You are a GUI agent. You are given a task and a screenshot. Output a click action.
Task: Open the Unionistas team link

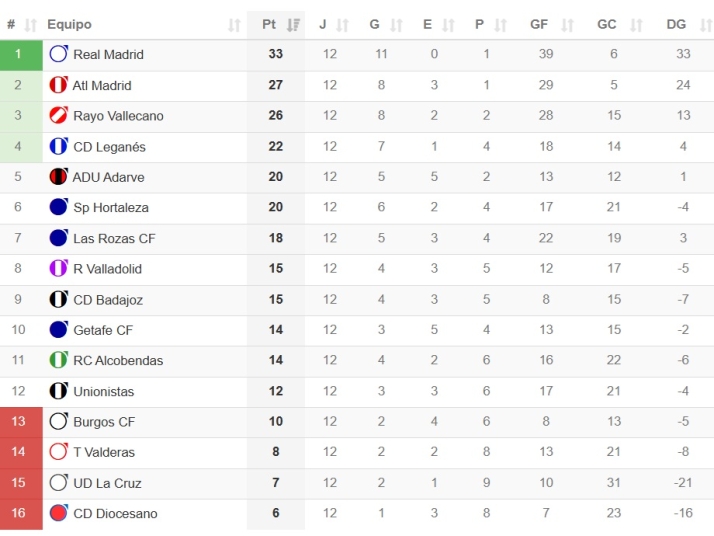click(x=103, y=391)
